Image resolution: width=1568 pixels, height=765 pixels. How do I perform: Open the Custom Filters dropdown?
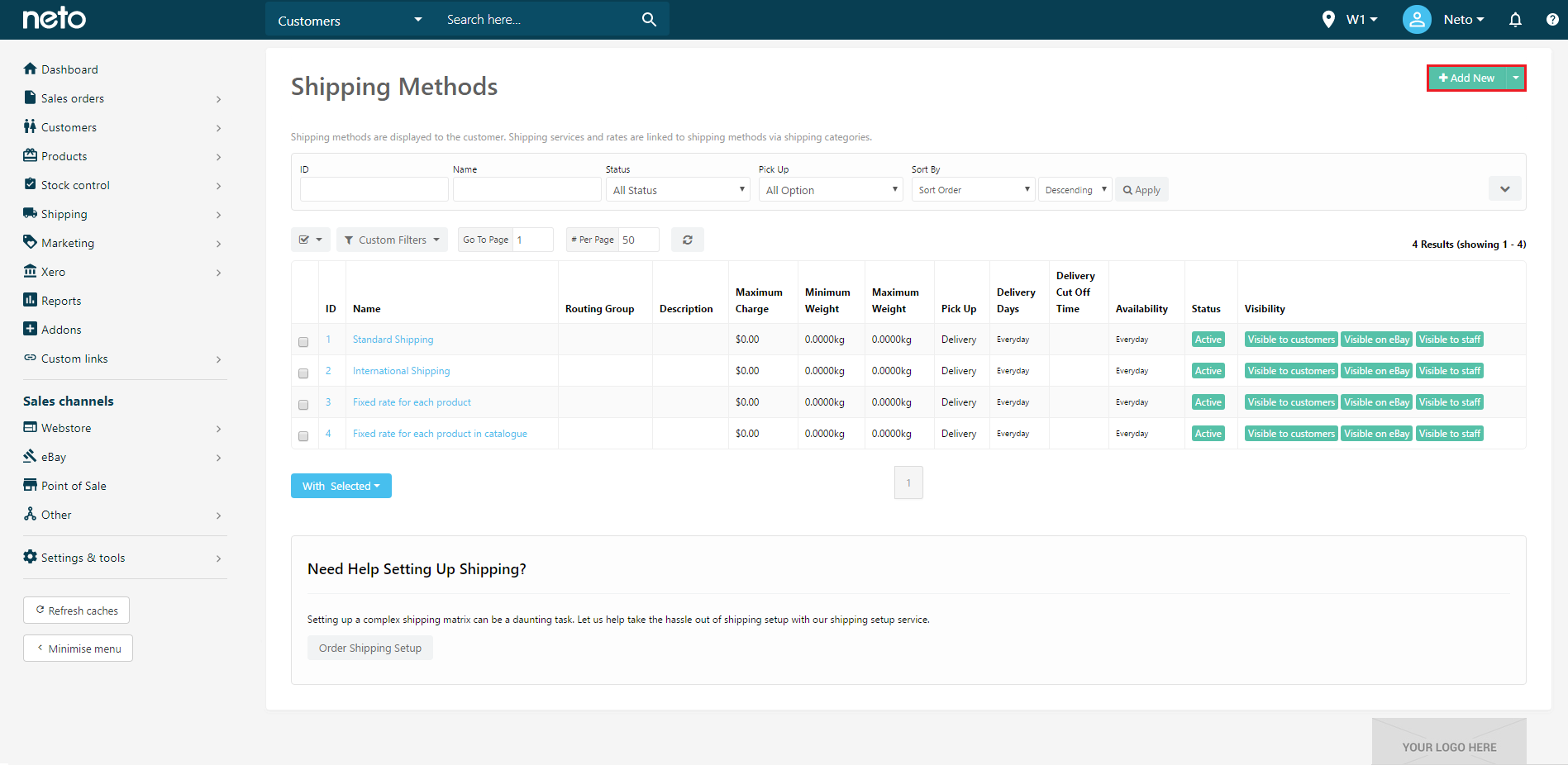tap(392, 240)
